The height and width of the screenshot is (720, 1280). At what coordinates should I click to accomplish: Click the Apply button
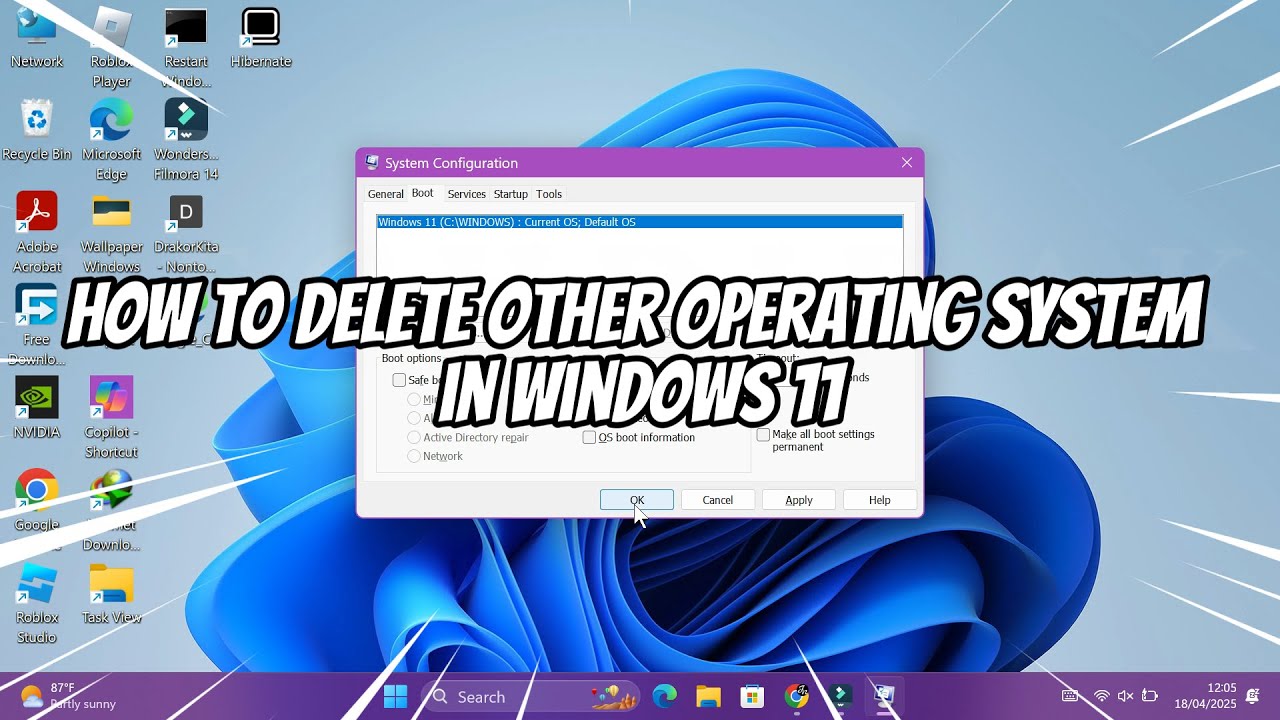(x=799, y=500)
